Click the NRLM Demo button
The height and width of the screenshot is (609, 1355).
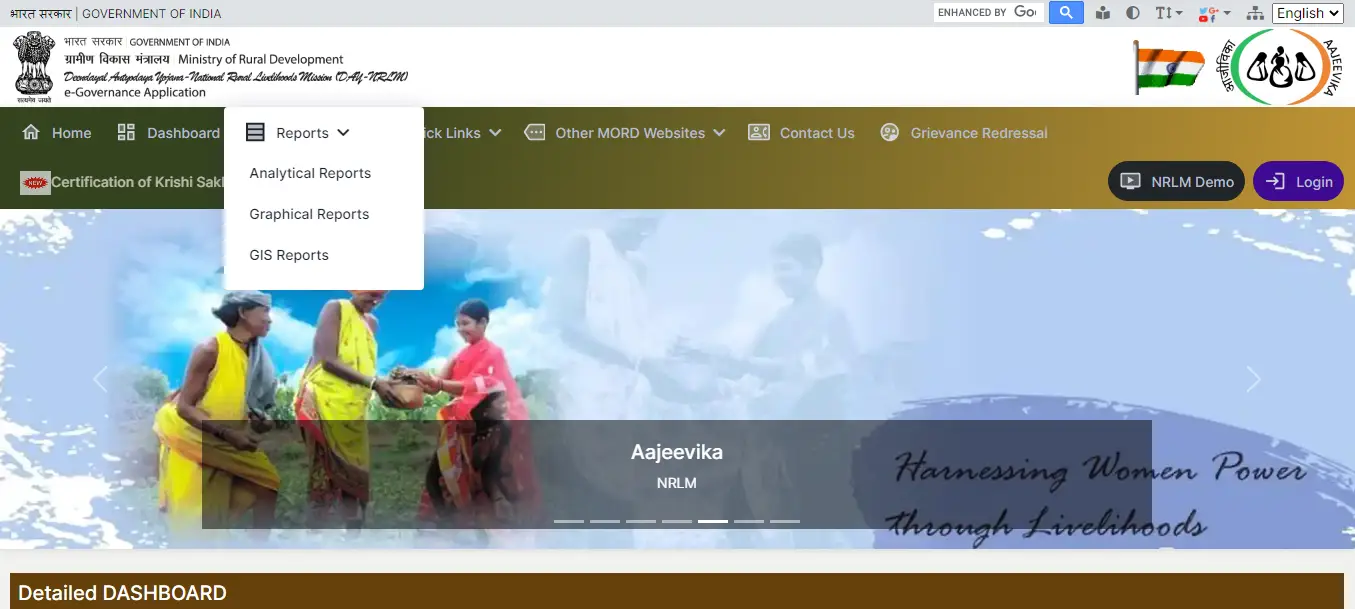click(1176, 181)
